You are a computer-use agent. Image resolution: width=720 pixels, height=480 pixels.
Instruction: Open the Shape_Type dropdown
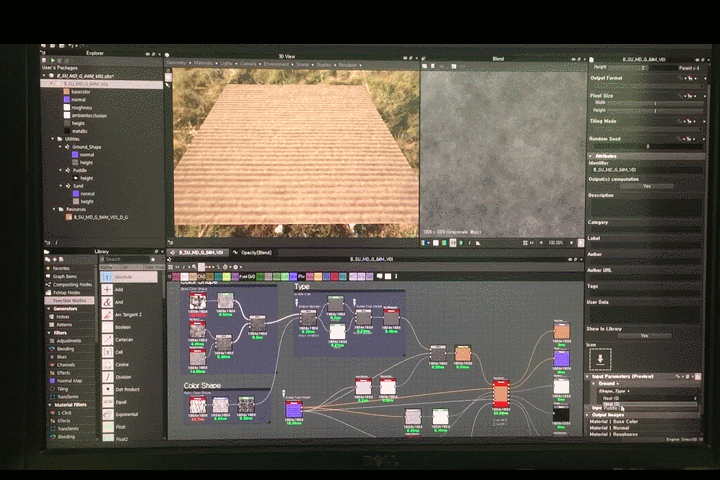648,398
